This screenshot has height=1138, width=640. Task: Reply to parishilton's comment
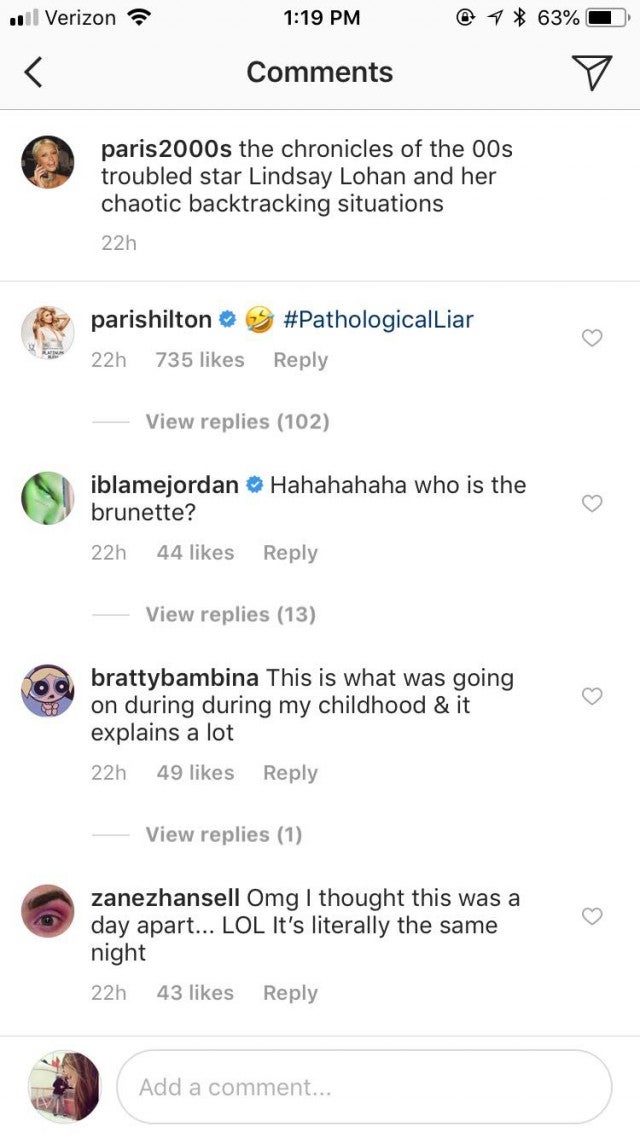click(300, 360)
